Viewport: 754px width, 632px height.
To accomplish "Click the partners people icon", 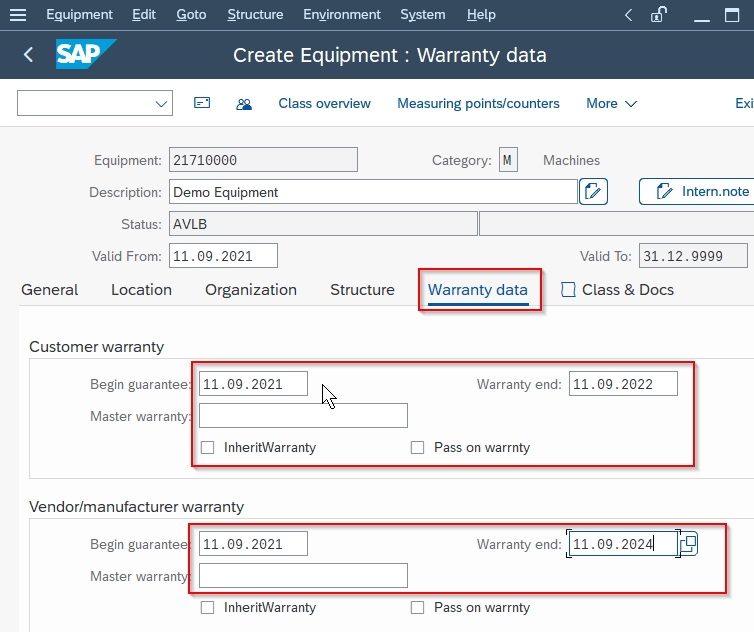I will [x=244, y=104].
